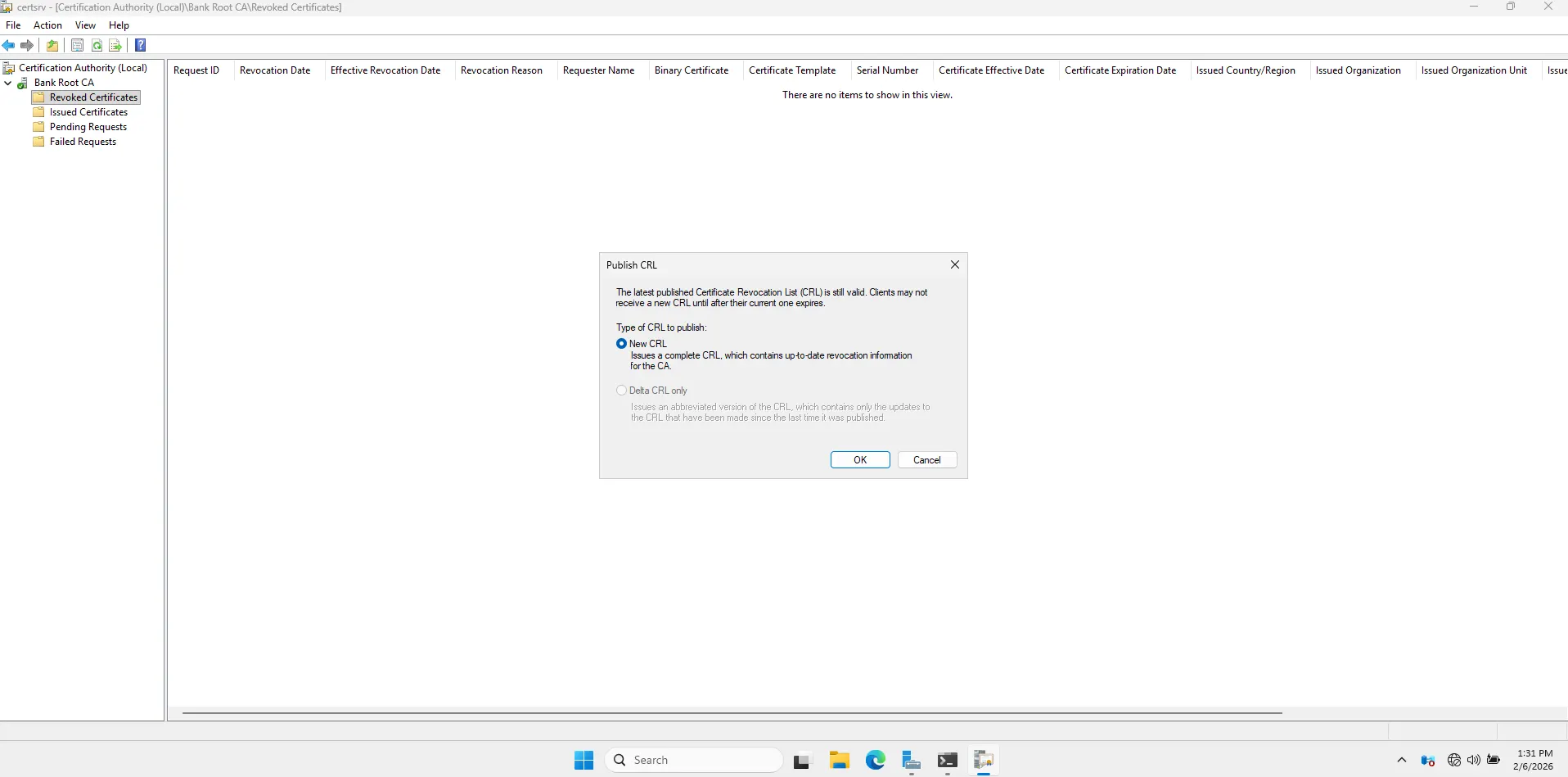This screenshot has height=777, width=1568.
Task: Click the Back arrow in the toolbar
Action: (9, 46)
